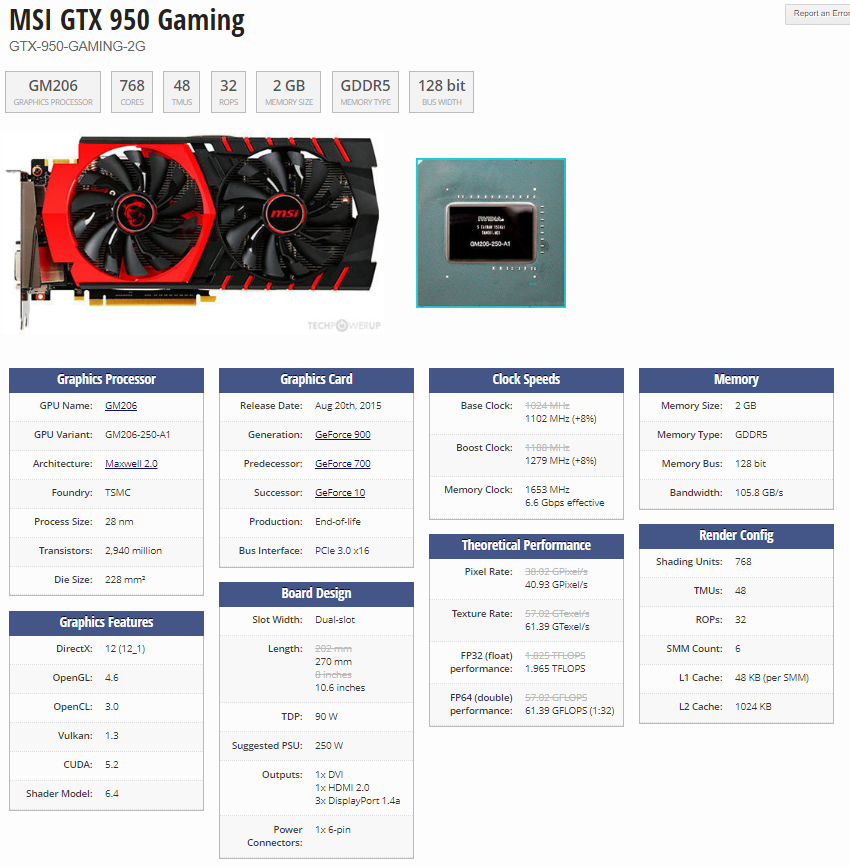Click the base clock 1102 MHz (+8%)
This screenshot has height=867, width=850.
560,419
